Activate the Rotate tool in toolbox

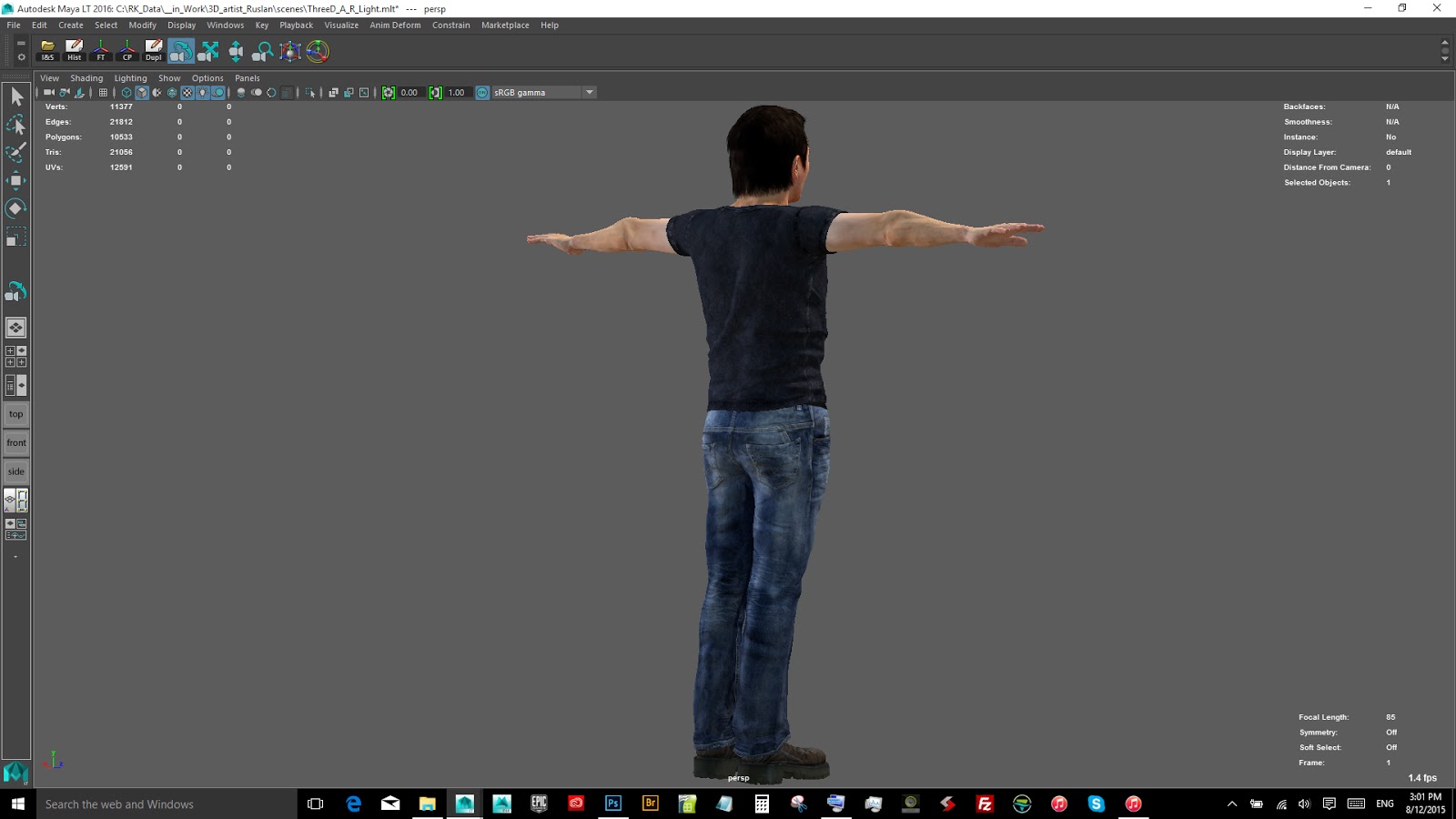coord(16,208)
